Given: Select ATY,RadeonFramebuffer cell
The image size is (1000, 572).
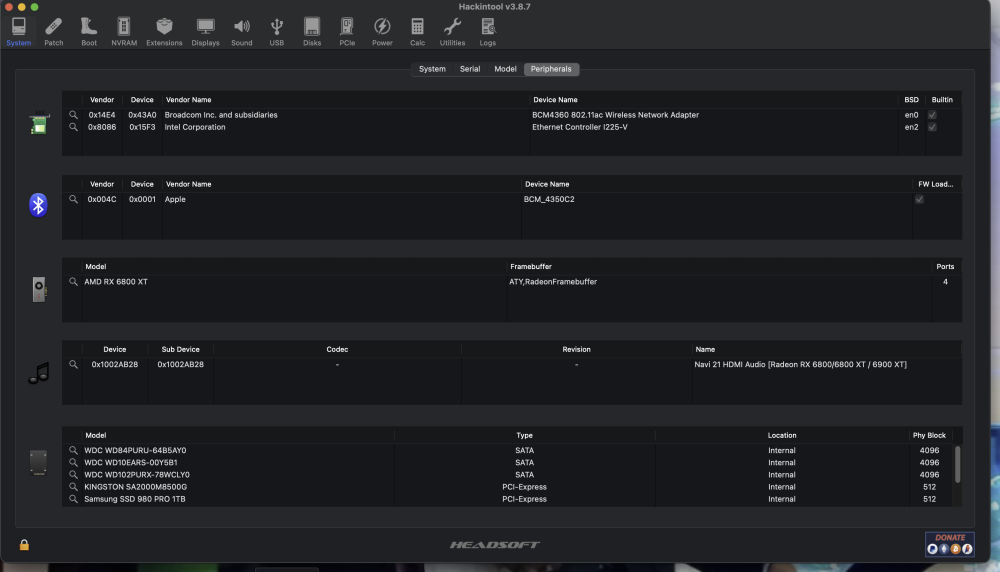Looking at the screenshot, I should point(553,281).
